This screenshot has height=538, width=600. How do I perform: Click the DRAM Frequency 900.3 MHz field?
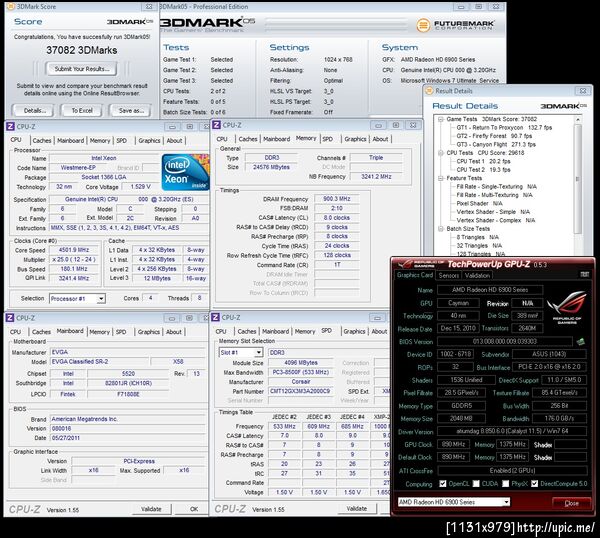[x=336, y=199]
